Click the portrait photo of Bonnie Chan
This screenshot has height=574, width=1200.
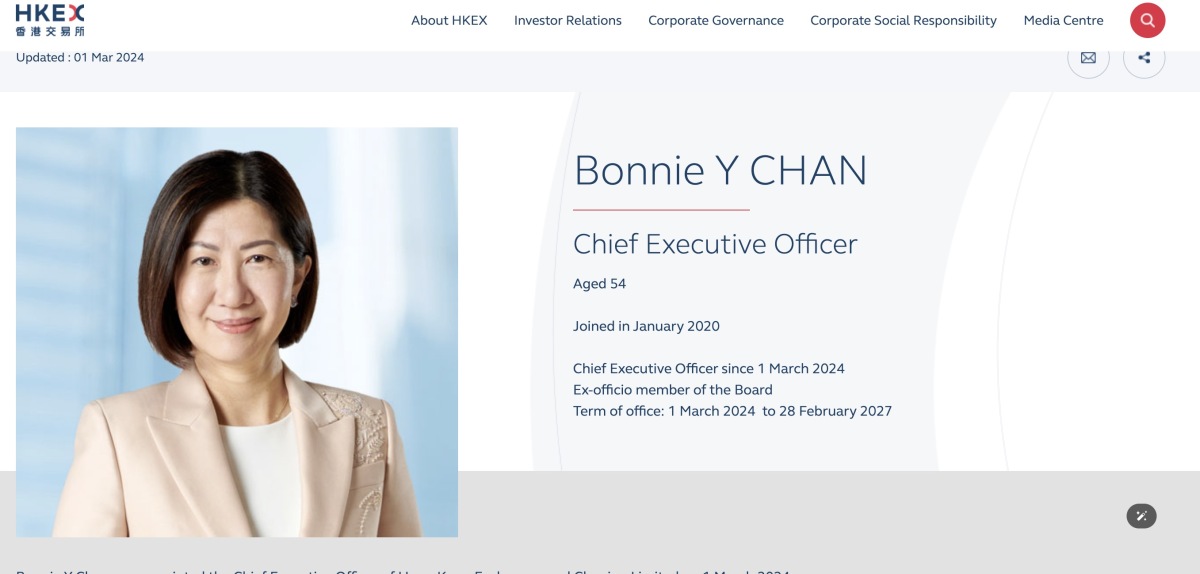click(237, 332)
